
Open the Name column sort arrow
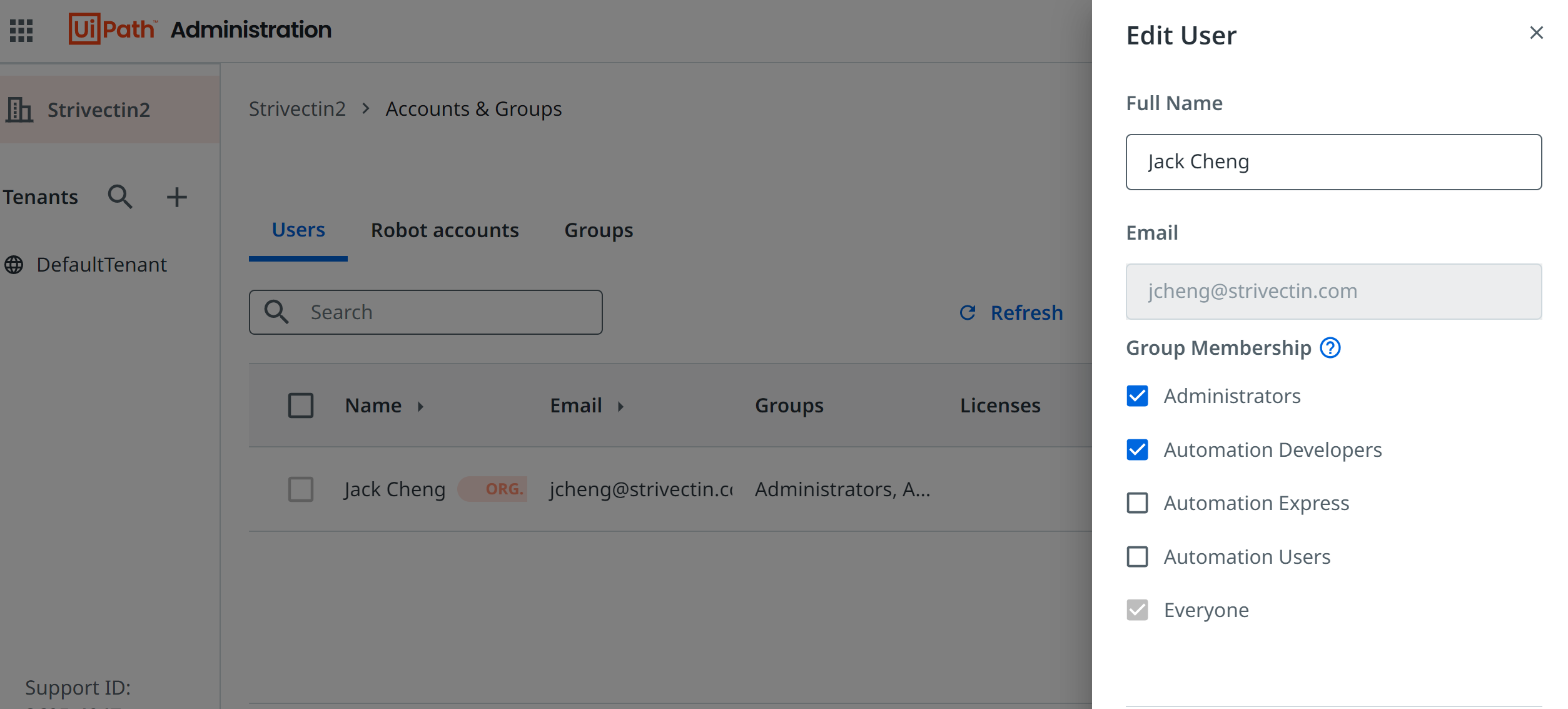(420, 406)
